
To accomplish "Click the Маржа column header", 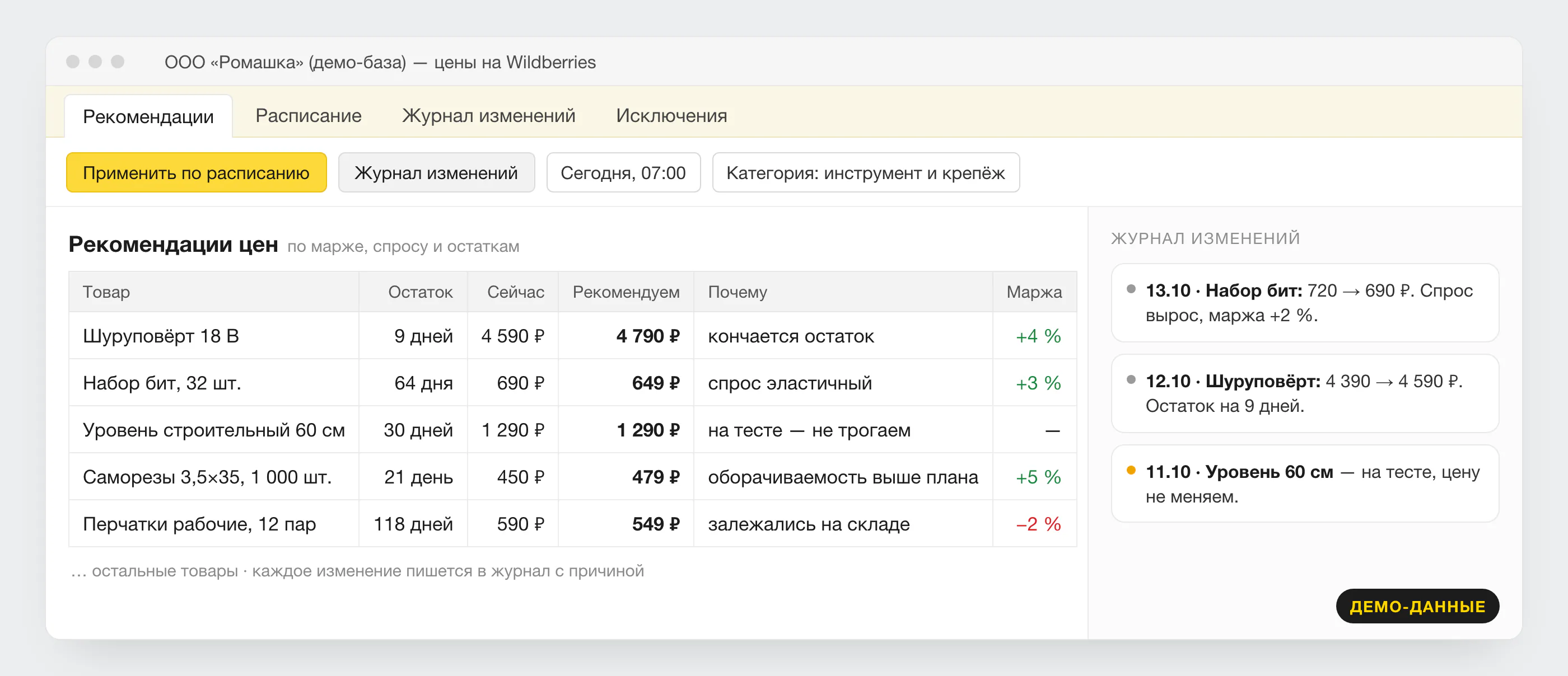I will point(1034,292).
